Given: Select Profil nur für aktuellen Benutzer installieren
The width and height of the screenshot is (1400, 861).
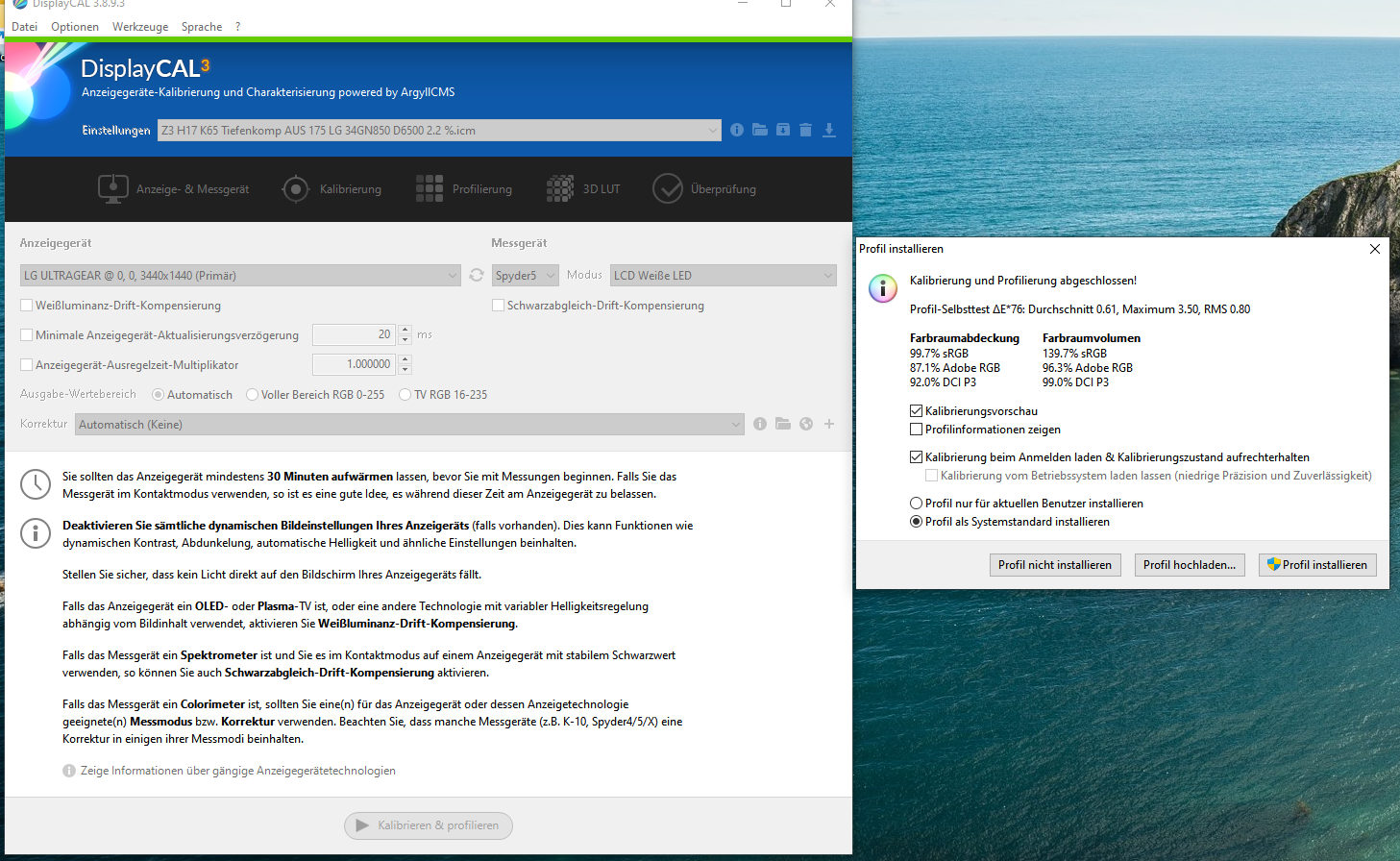Looking at the screenshot, I should click(916, 504).
